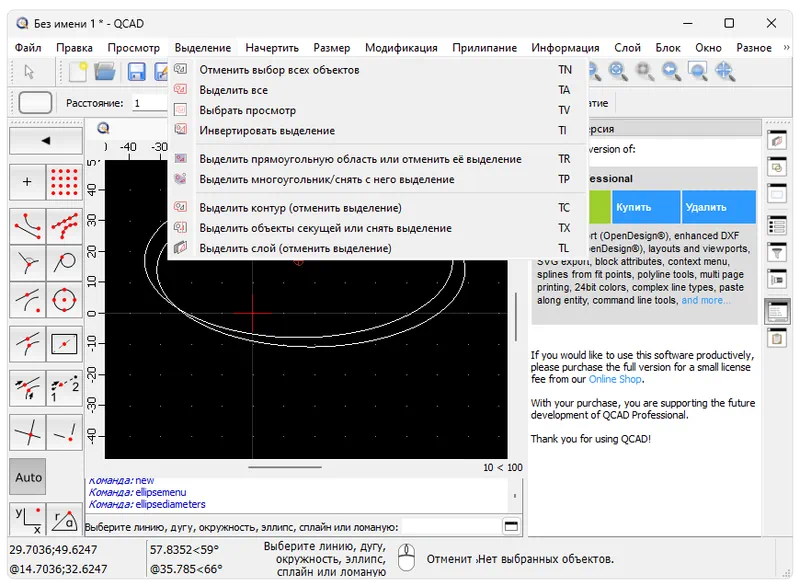Select the pan tool with four-way arrows

pos(724,71)
